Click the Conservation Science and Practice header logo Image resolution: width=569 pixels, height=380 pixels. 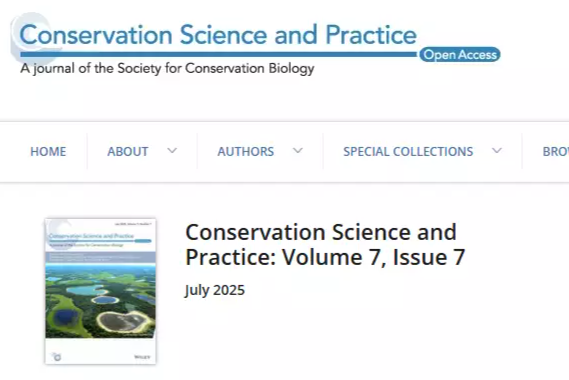tap(255, 44)
